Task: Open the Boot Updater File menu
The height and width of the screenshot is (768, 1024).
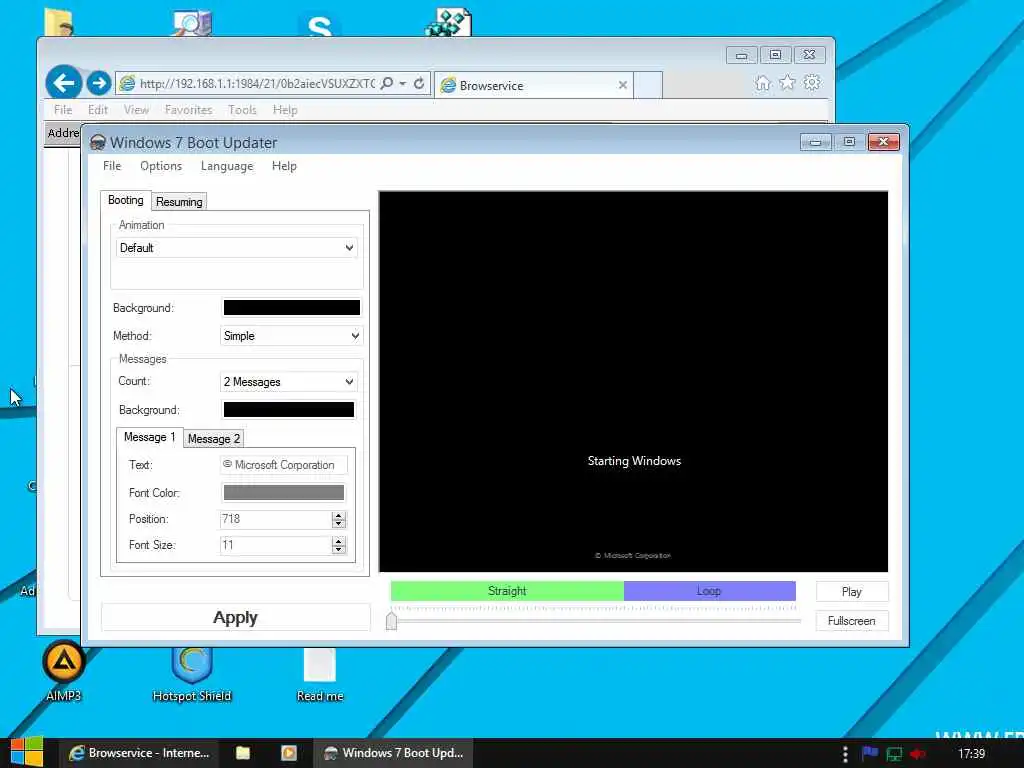Action: tap(112, 166)
